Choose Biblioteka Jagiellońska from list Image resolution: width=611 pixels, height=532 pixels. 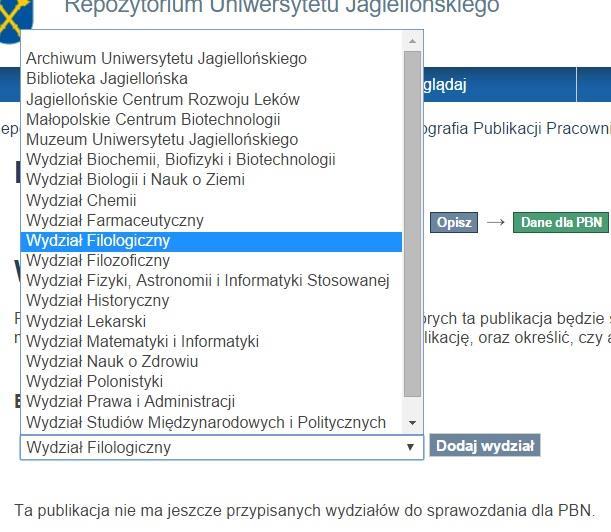[211, 79]
